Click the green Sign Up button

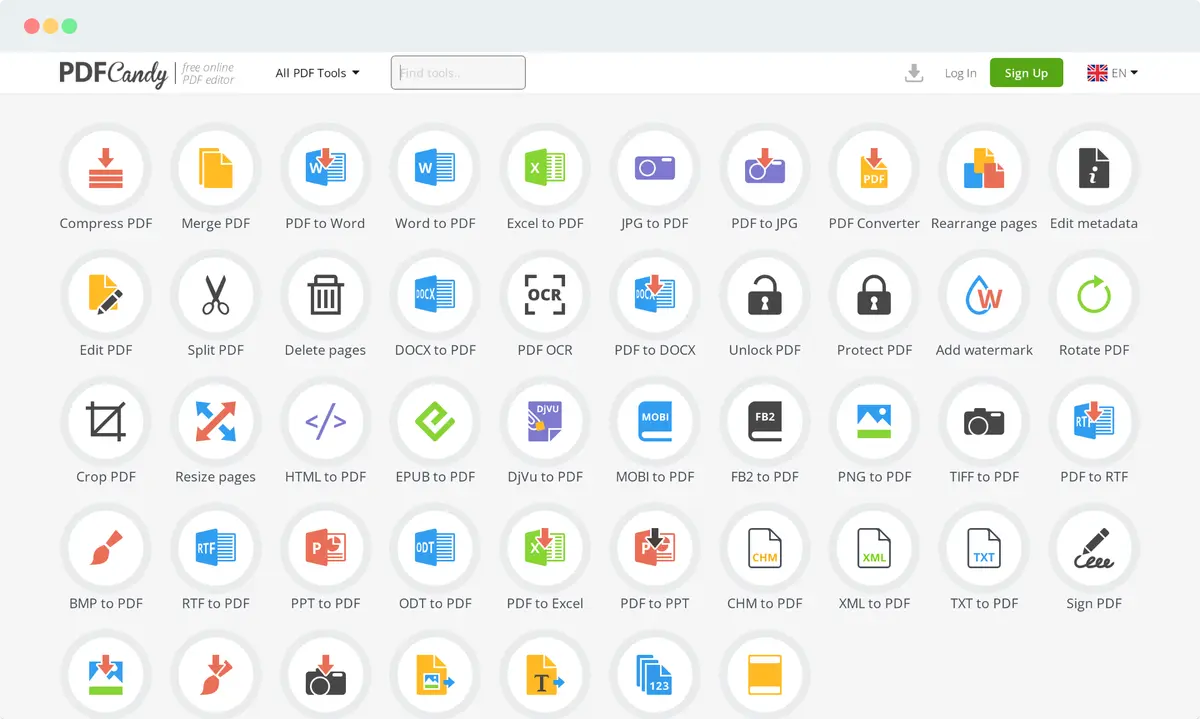click(1026, 73)
